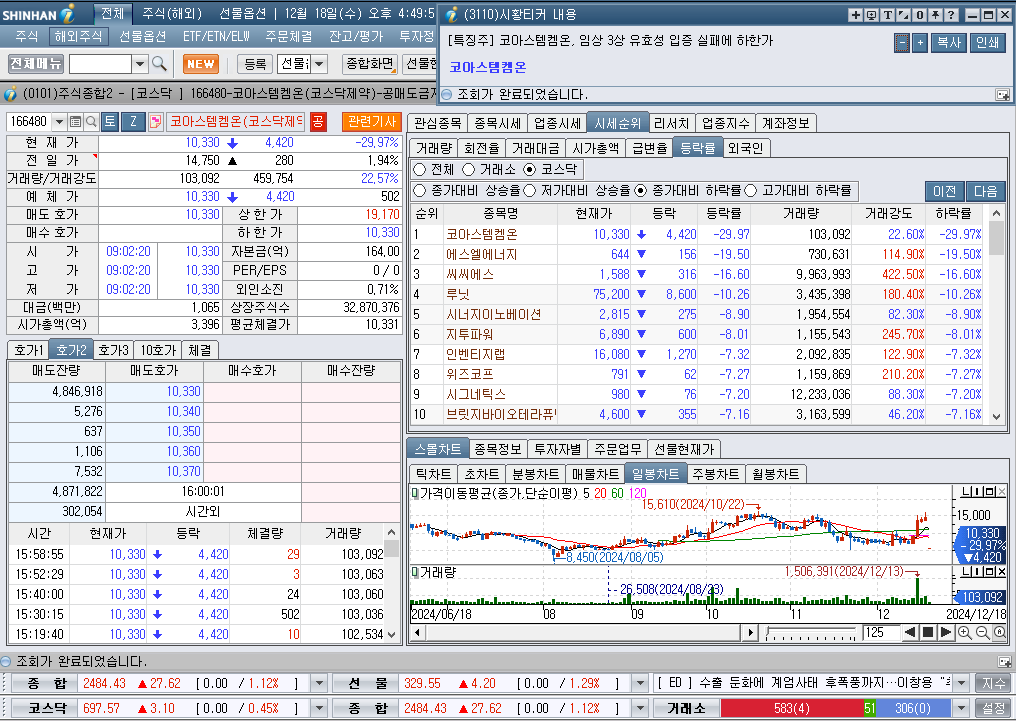Image resolution: width=1016 pixels, height=721 pixels.
Task: Click the red 공 icon
Action: pos(318,121)
